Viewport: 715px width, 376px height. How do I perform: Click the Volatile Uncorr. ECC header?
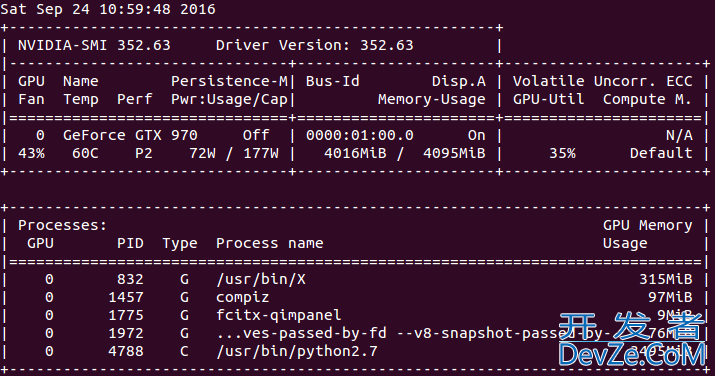pyautogui.click(x=602, y=81)
